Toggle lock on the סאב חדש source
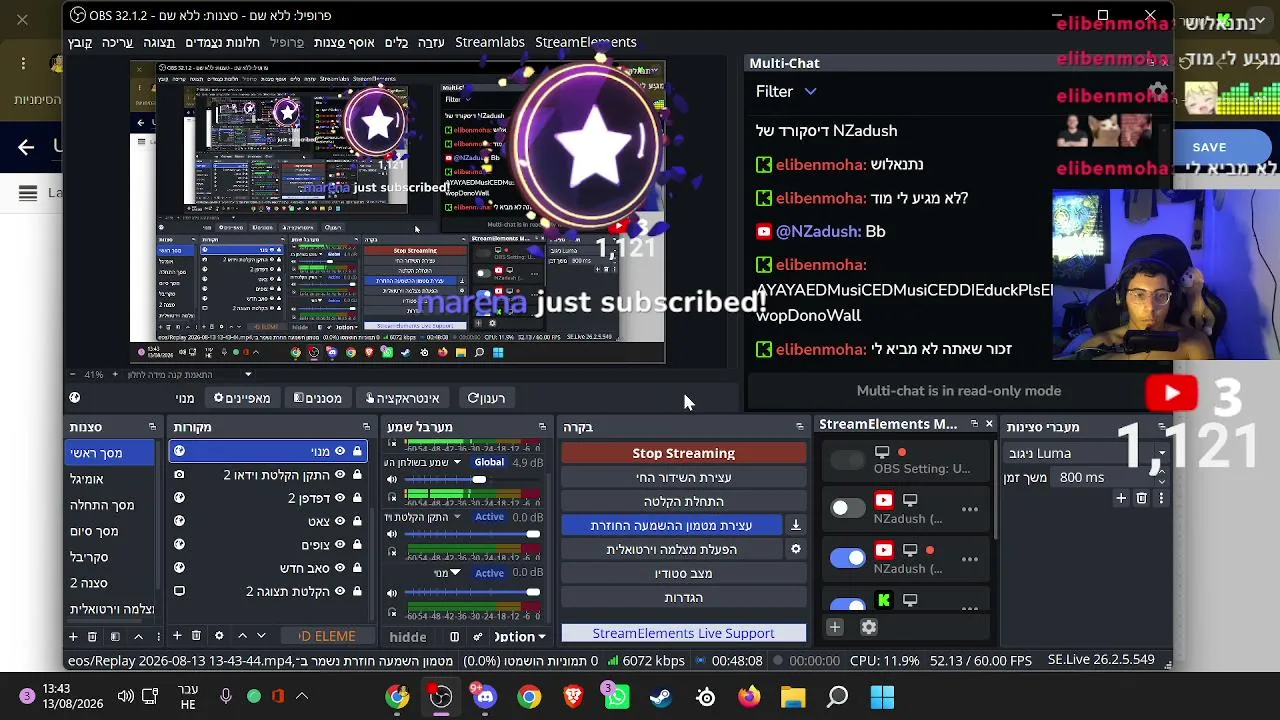Image resolution: width=1280 pixels, height=720 pixels. click(357, 568)
